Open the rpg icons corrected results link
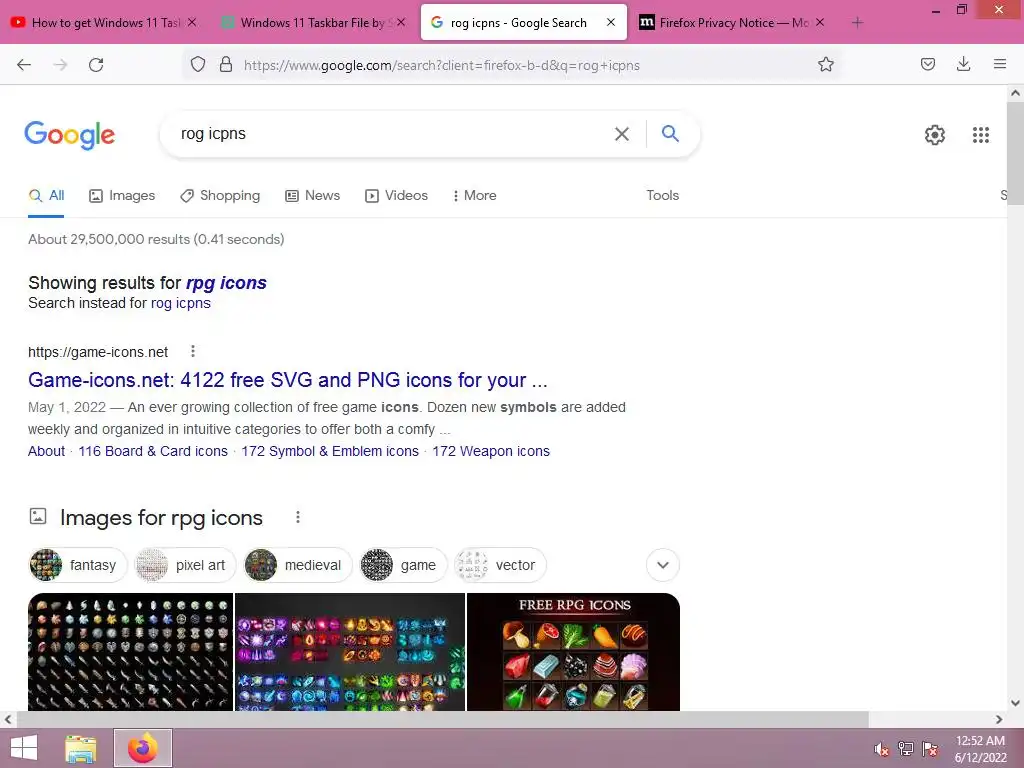Image resolution: width=1024 pixels, height=768 pixels. click(226, 283)
